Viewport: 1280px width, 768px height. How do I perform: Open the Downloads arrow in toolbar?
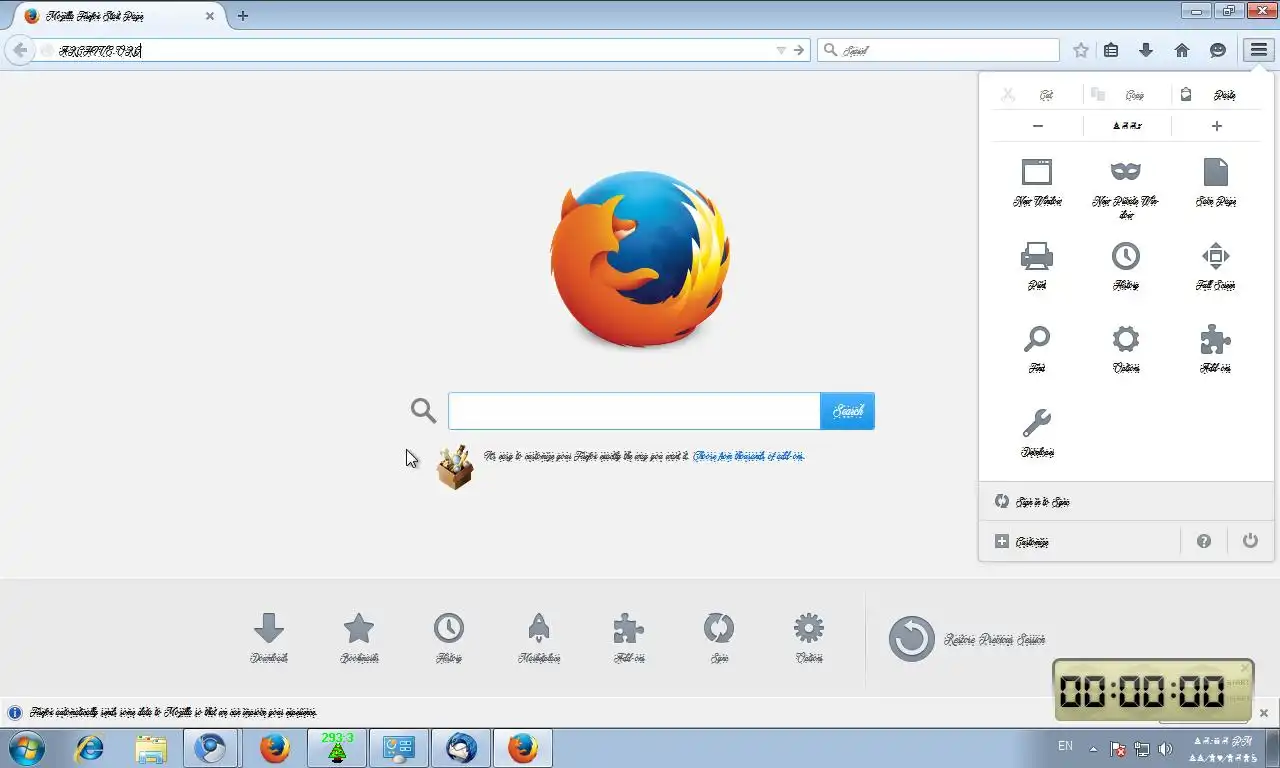point(1146,50)
